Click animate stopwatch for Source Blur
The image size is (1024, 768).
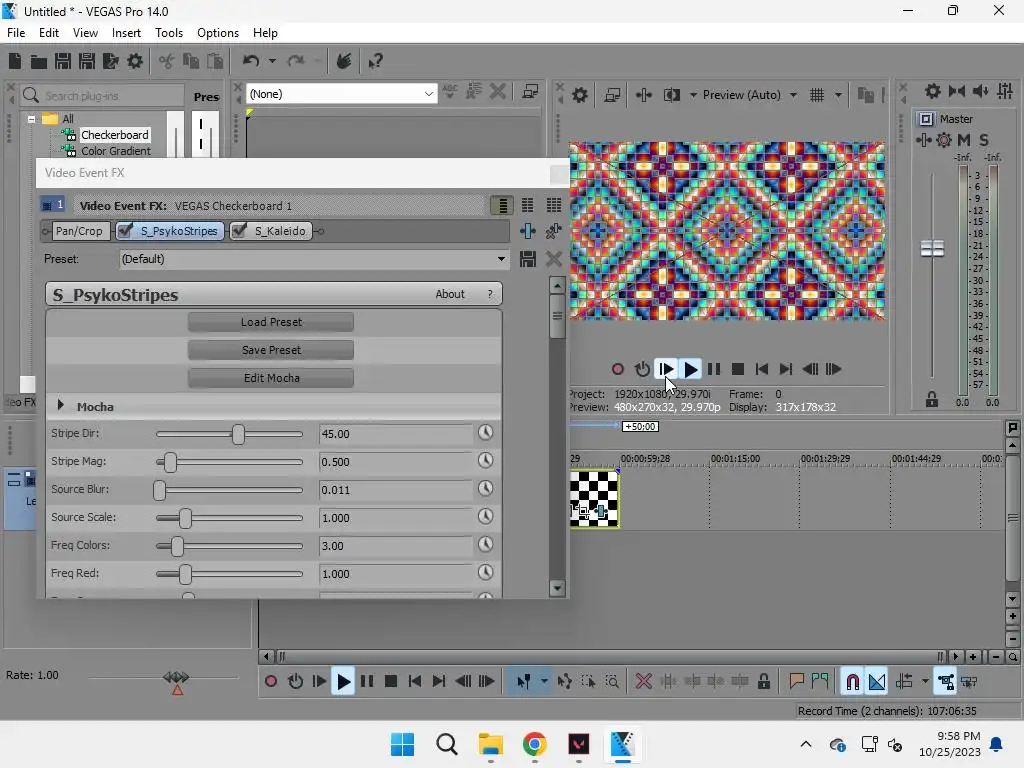485,489
